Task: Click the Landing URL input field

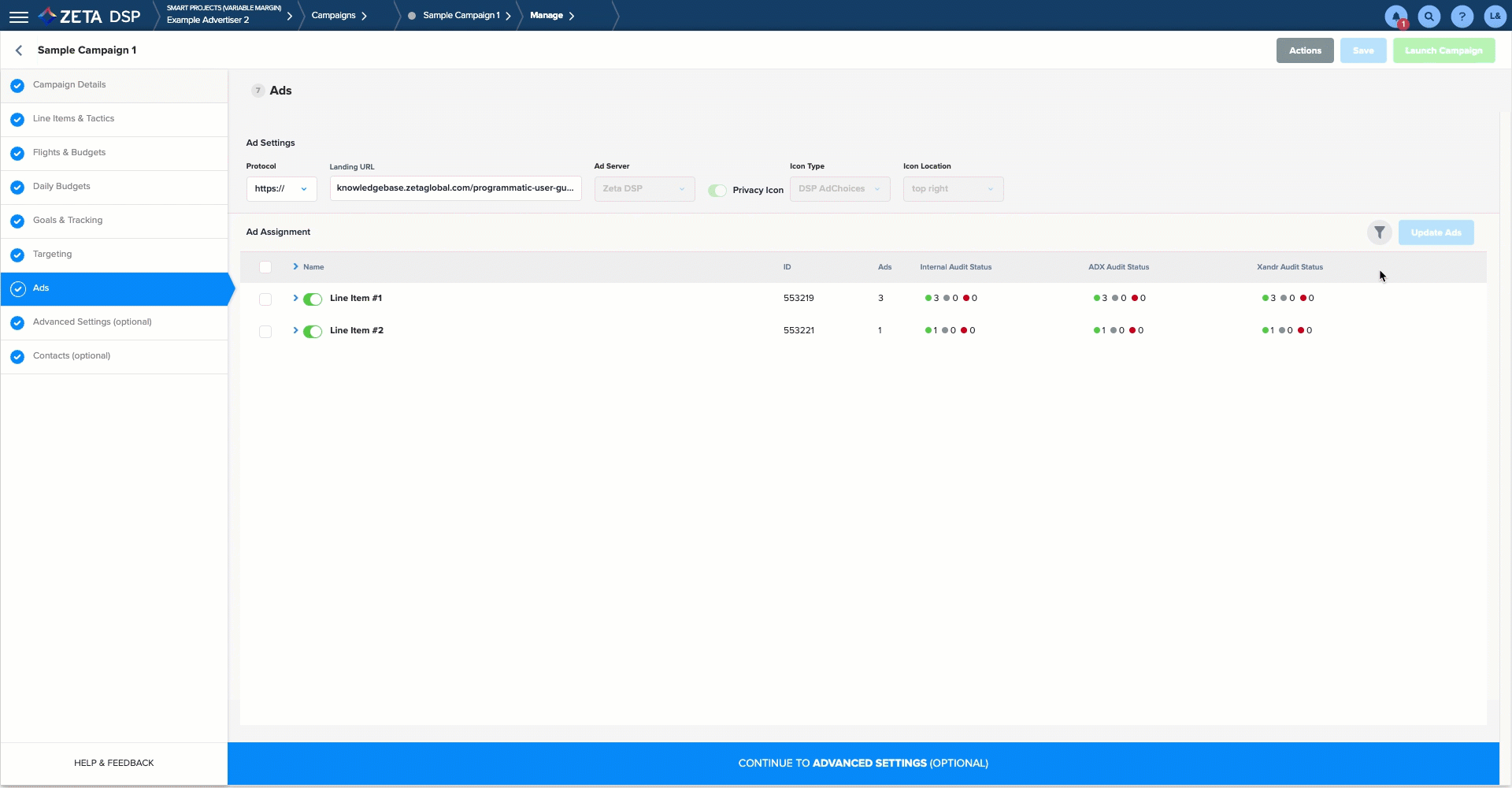Action: coord(454,188)
